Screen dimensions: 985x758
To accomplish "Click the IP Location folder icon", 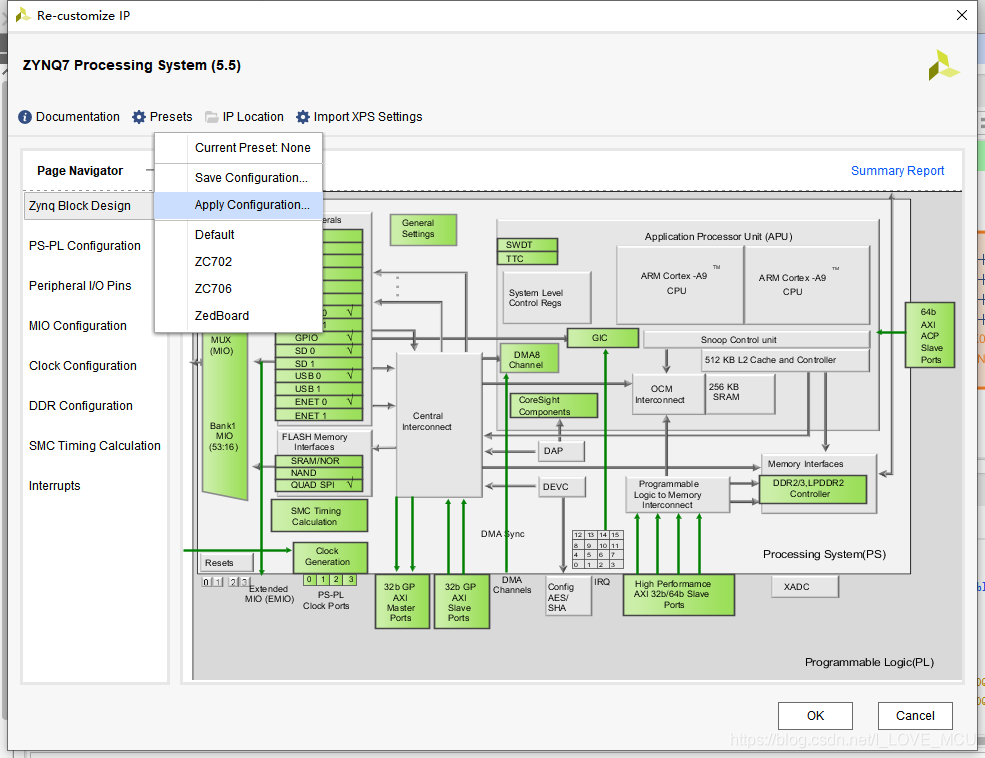I will tap(212, 117).
